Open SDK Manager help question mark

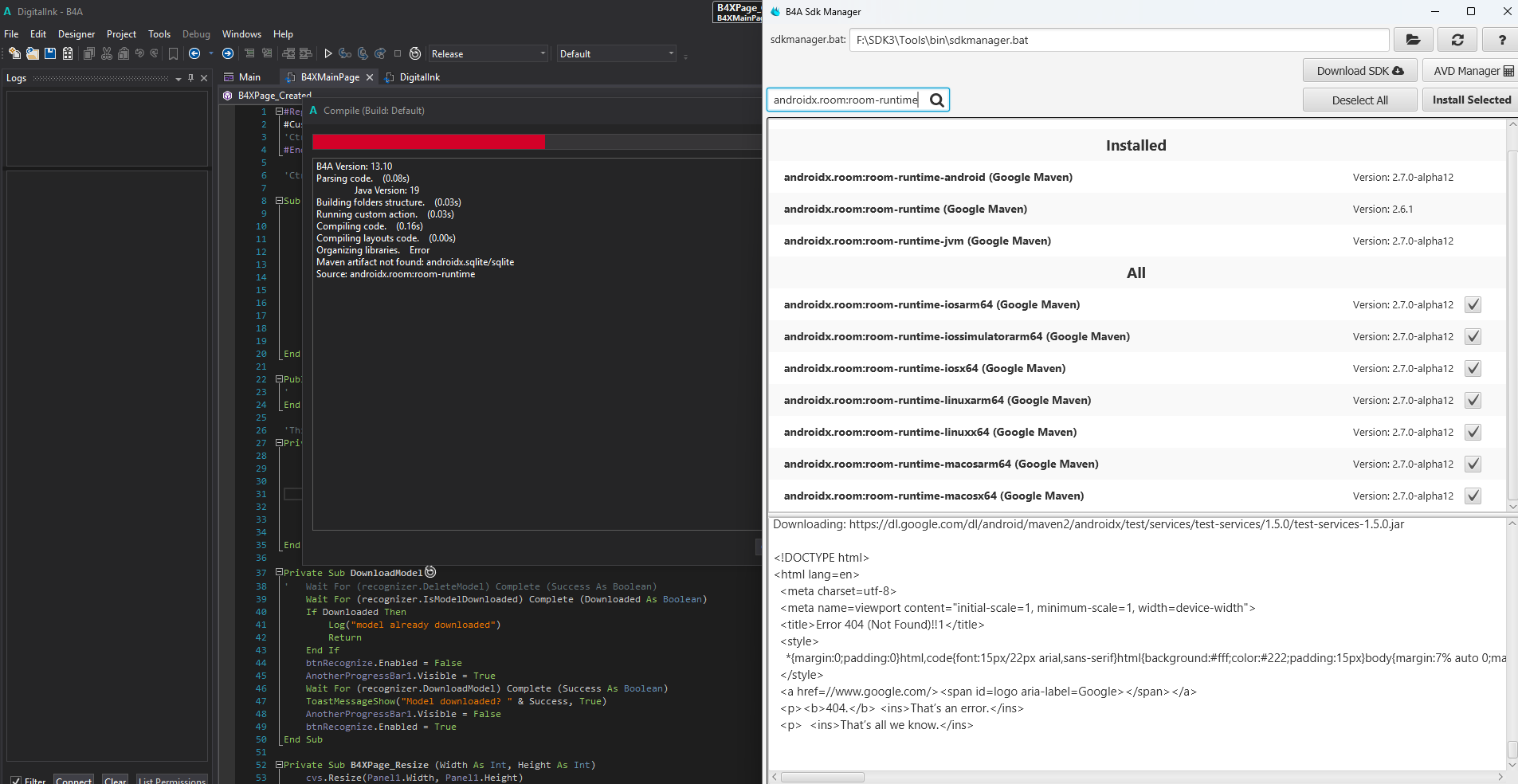click(x=1502, y=40)
